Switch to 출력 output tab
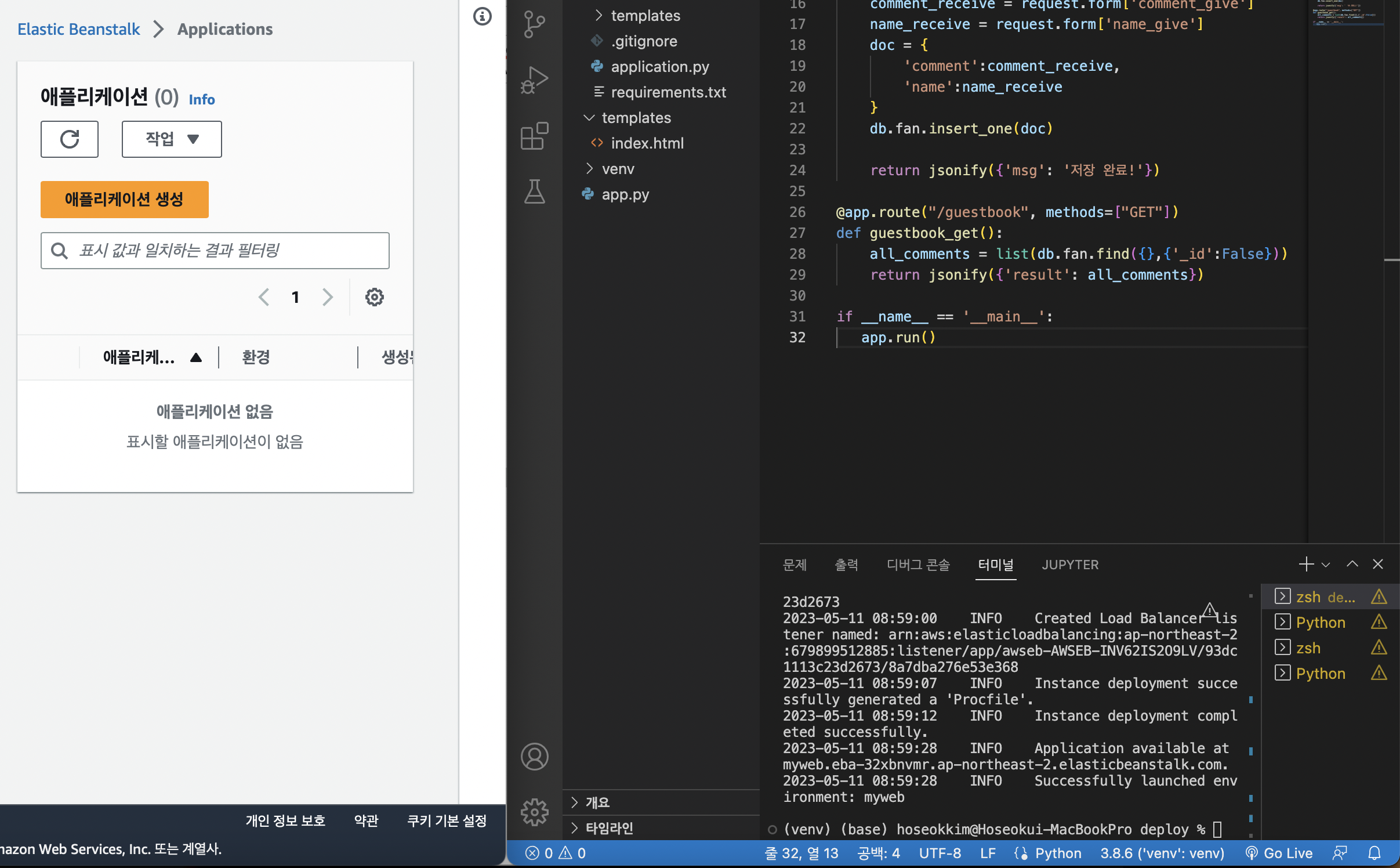The image size is (1400, 868). coord(846,565)
